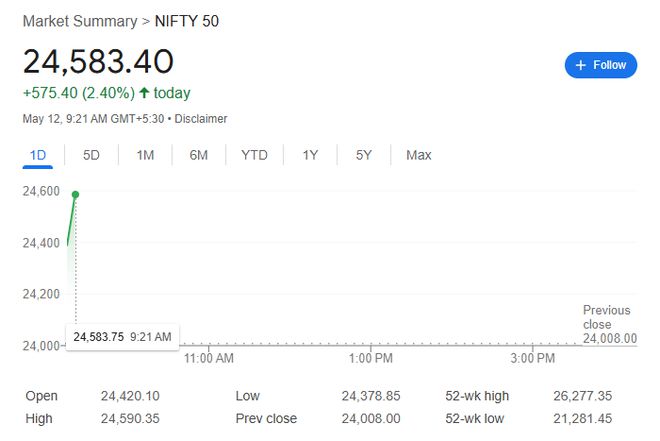Switch to the 1M chart range
This screenshot has height=441, width=660.
(x=145, y=155)
